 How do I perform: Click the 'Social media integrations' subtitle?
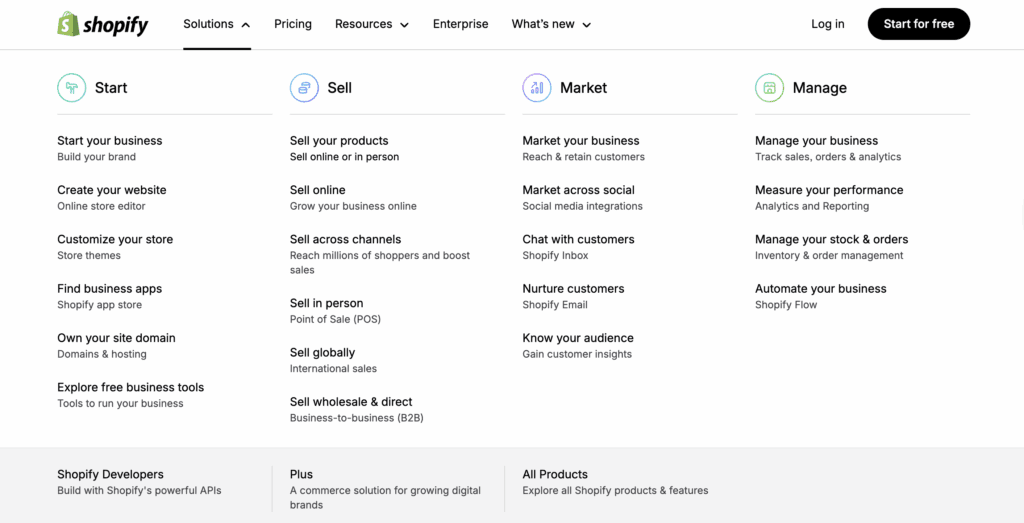583,206
